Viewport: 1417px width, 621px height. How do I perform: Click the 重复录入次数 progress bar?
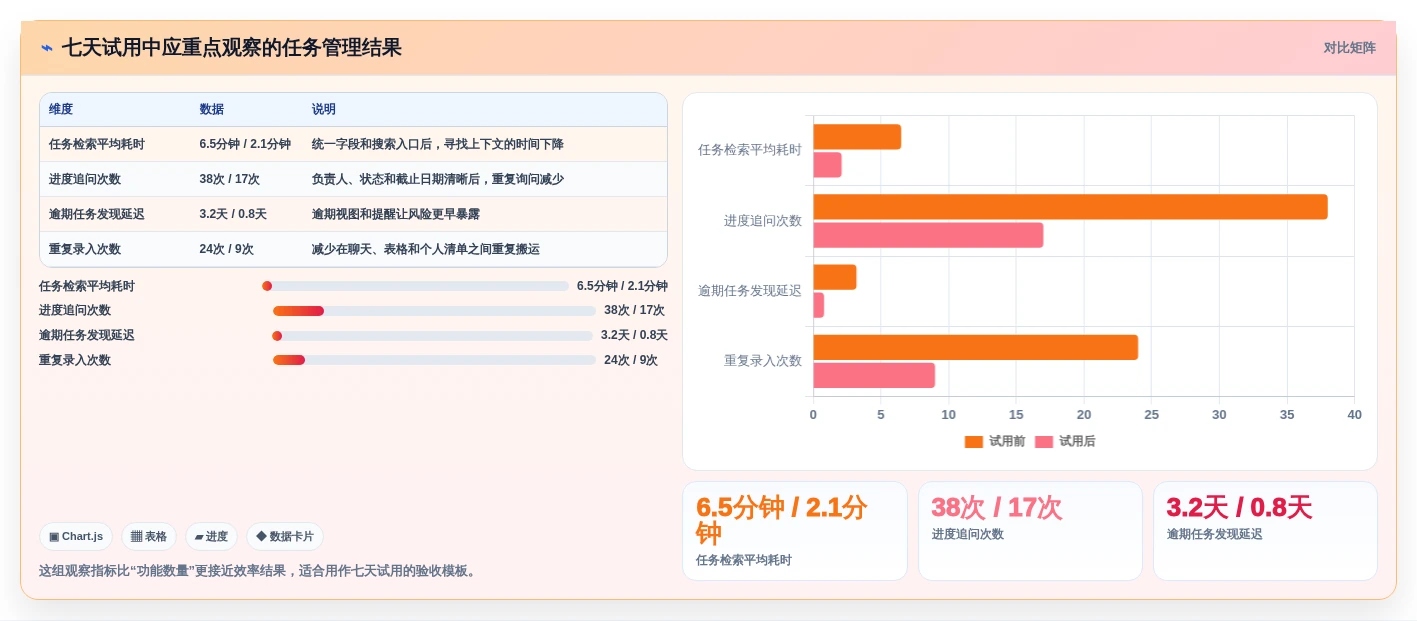[x=434, y=360]
